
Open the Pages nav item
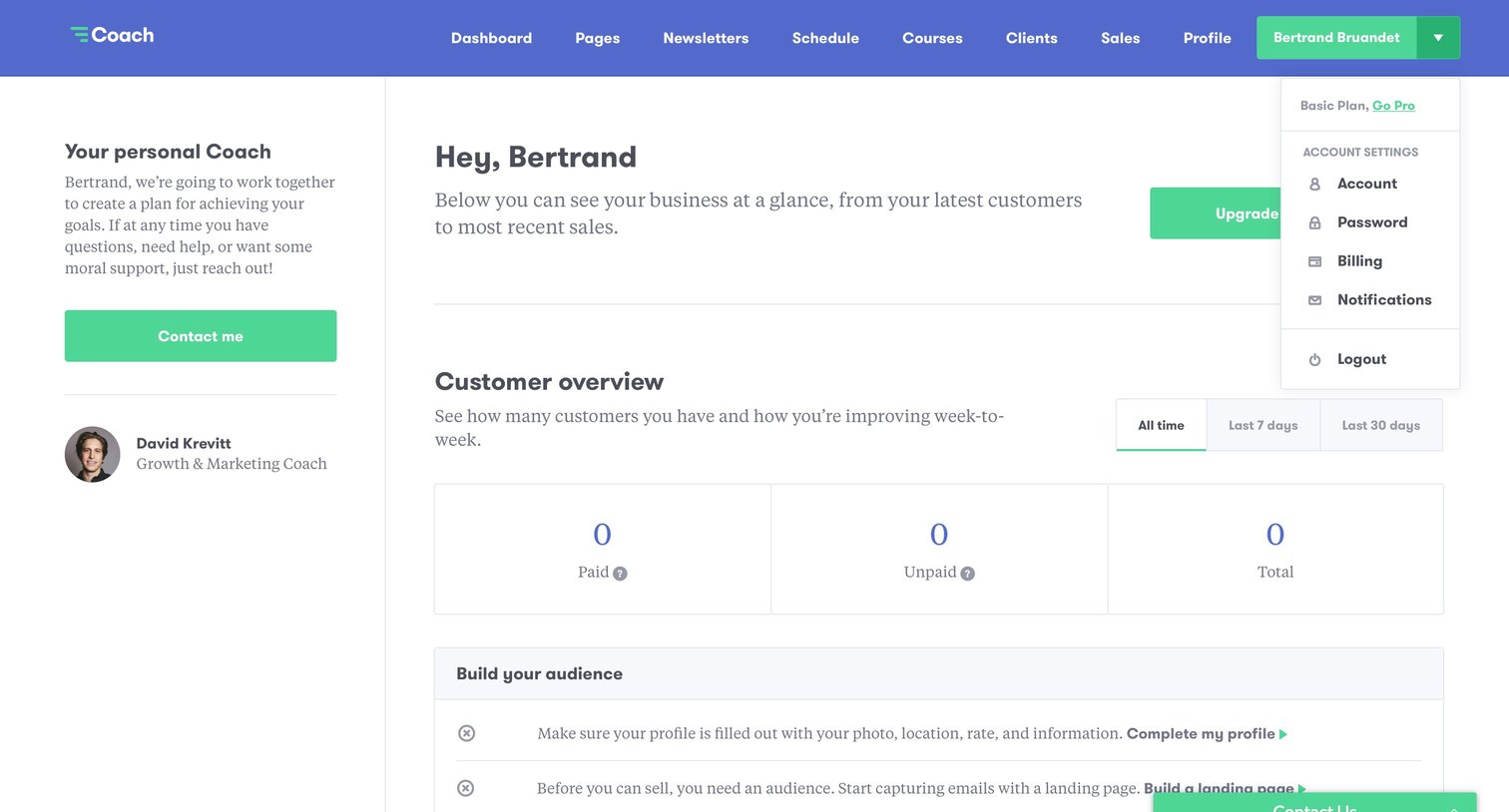[598, 38]
